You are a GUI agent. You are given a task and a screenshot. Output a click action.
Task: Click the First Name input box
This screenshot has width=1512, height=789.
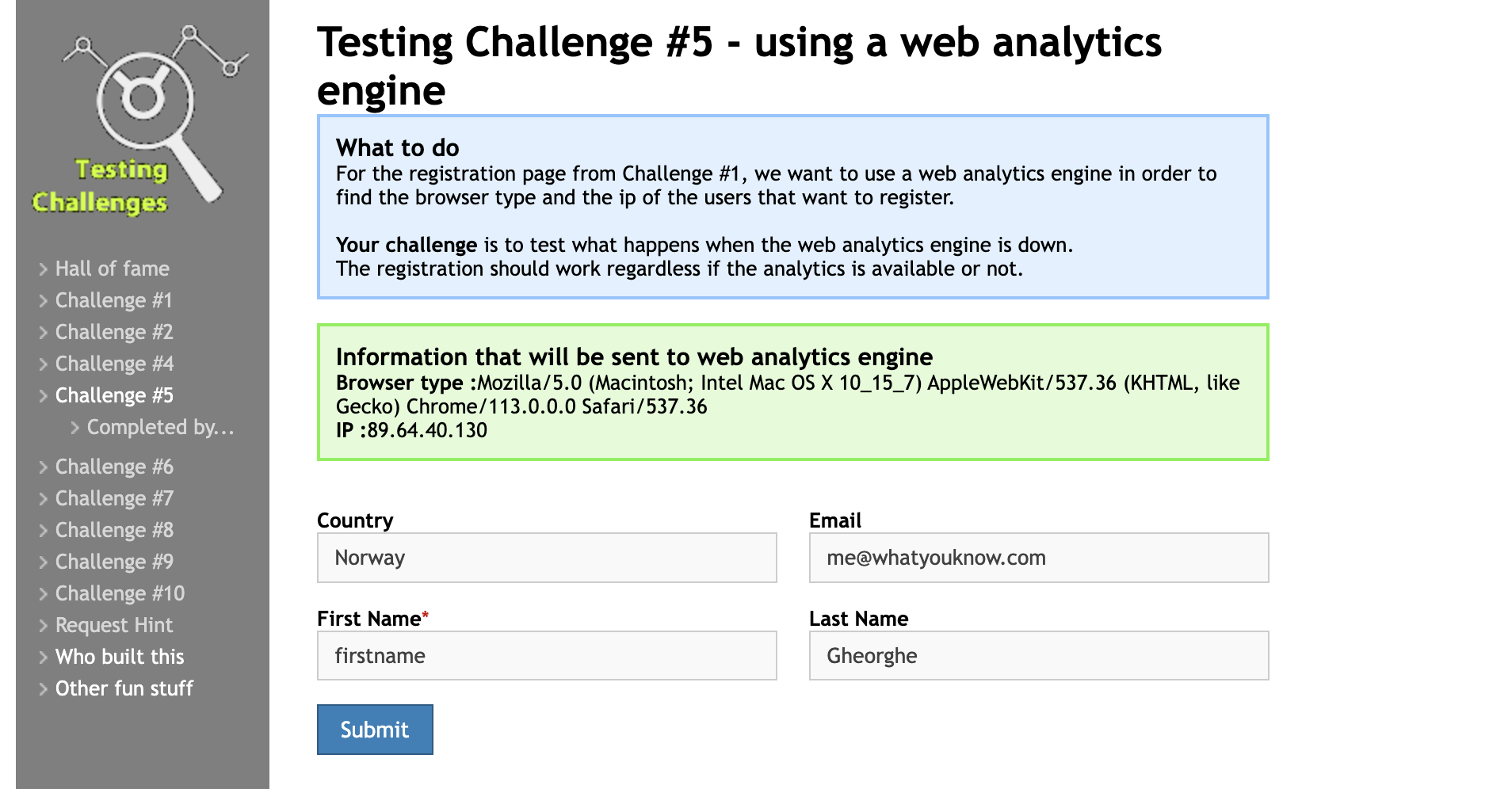(547, 656)
